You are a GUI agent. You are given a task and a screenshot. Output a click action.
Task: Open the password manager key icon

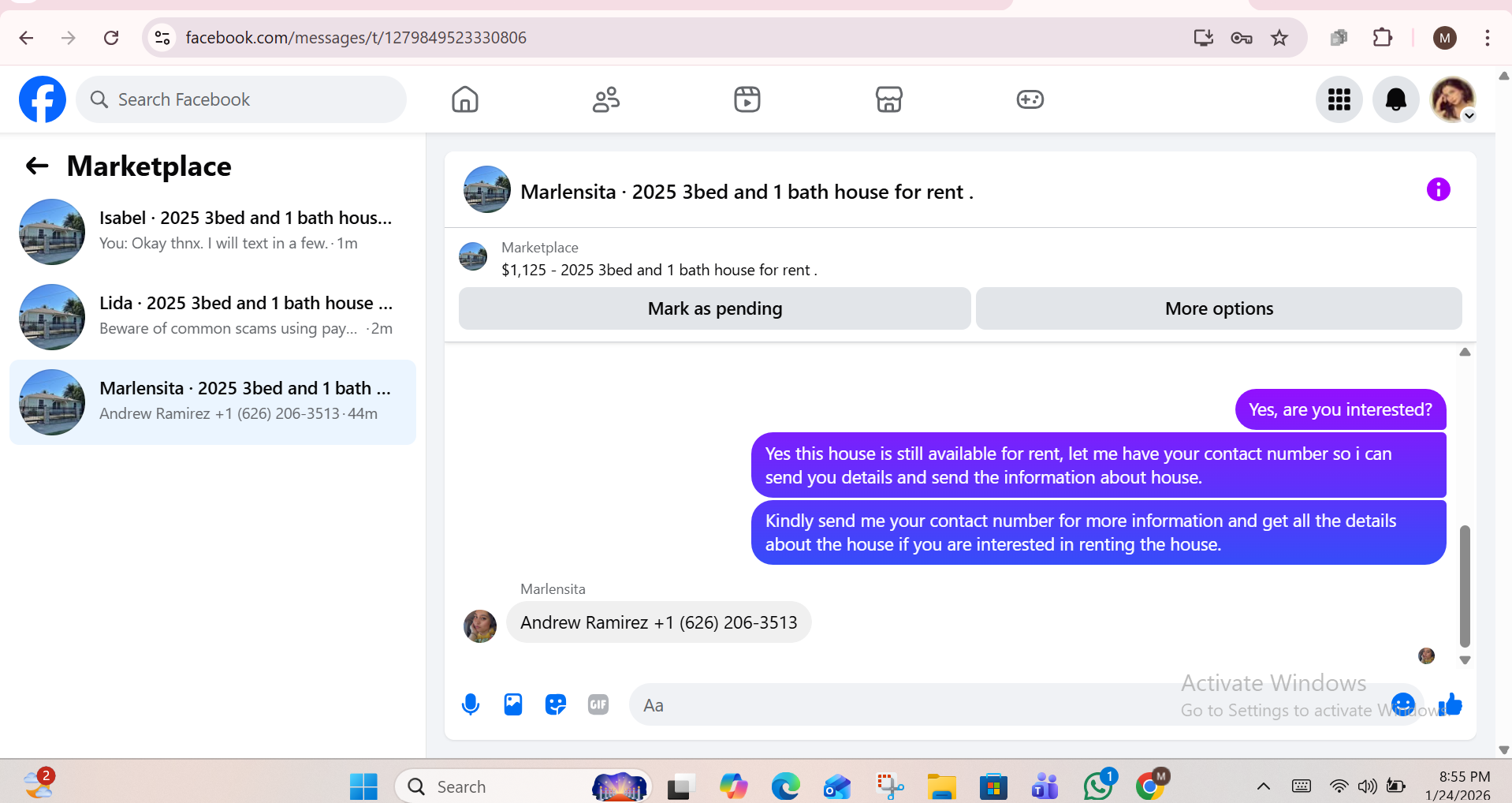tap(1242, 38)
